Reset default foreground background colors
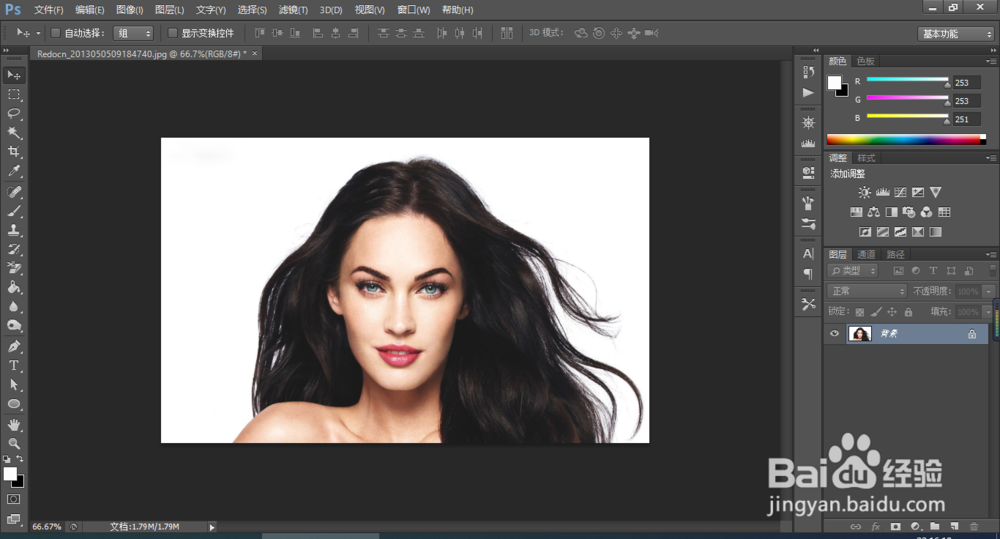Viewport: 1000px width, 539px height. tap(6, 459)
